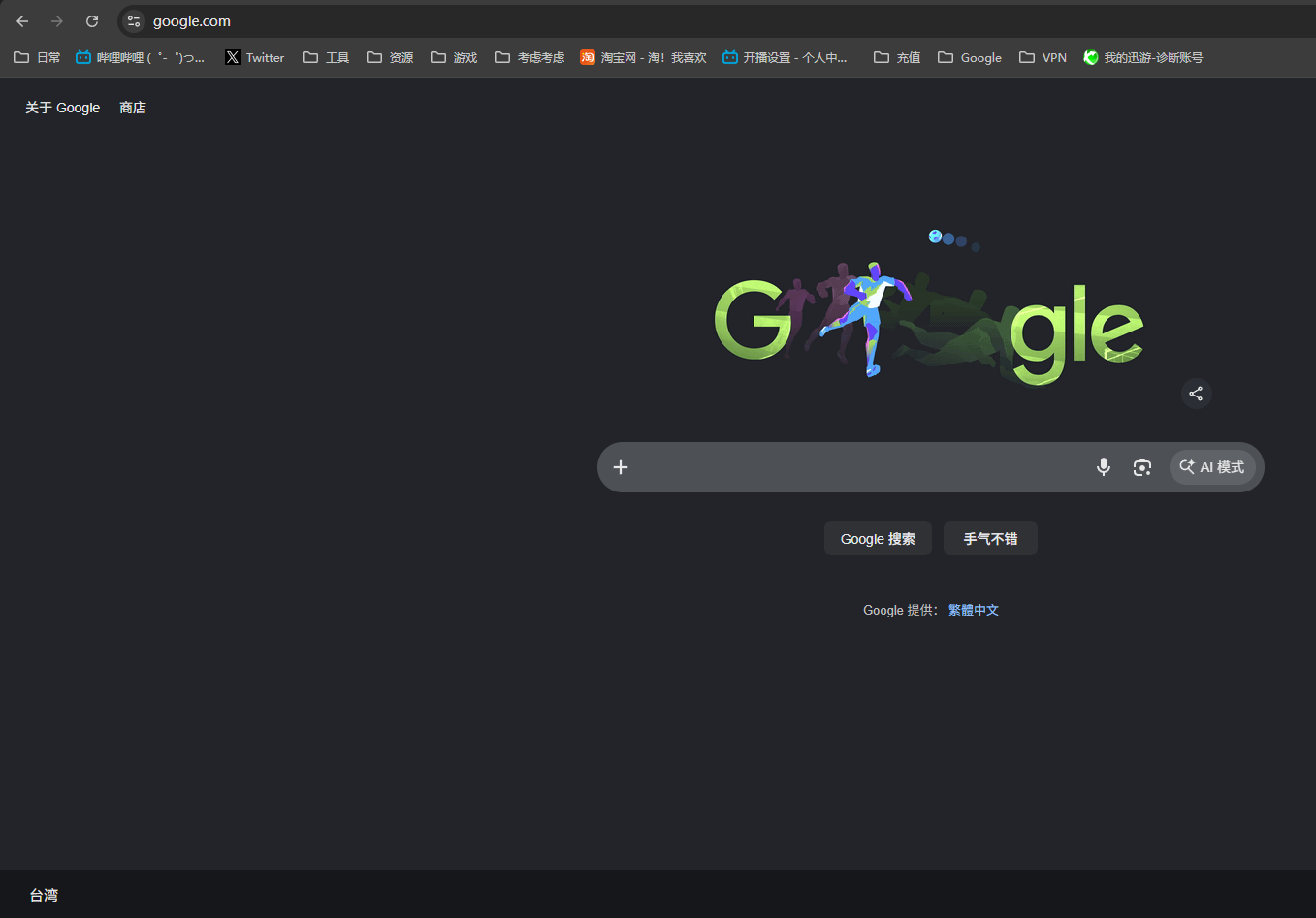Start voice search with the microphone

point(1104,467)
